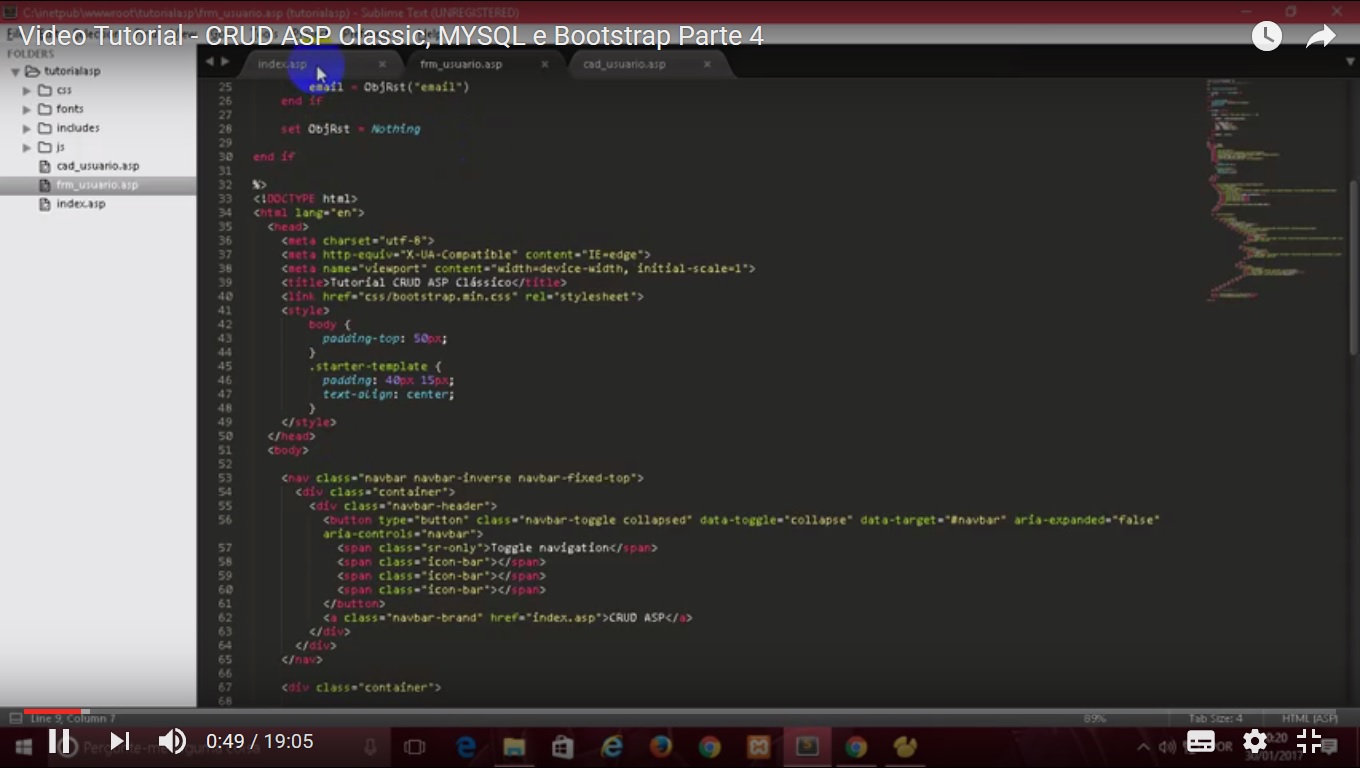1360x768 pixels.
Task: Open index.asp file in the sidebar
Action: 80,204
